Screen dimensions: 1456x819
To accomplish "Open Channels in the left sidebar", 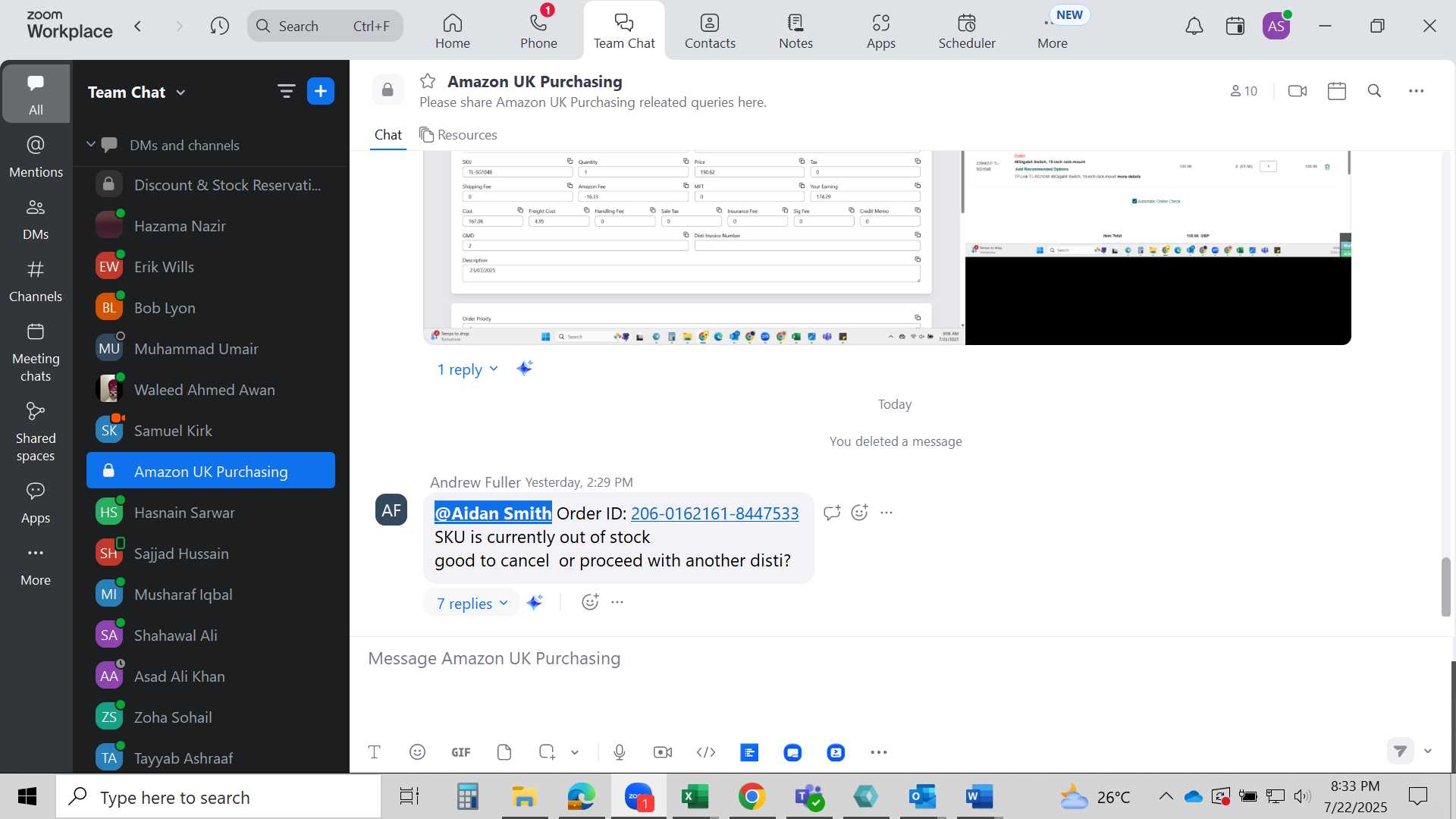I will point(36,281).
